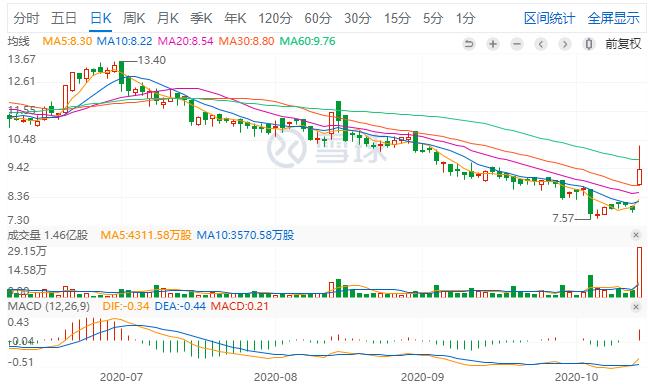The width and height of the screenshot is (648, 390).
Task: Click the undo/reset chart icon
Action: click(469, 44)
